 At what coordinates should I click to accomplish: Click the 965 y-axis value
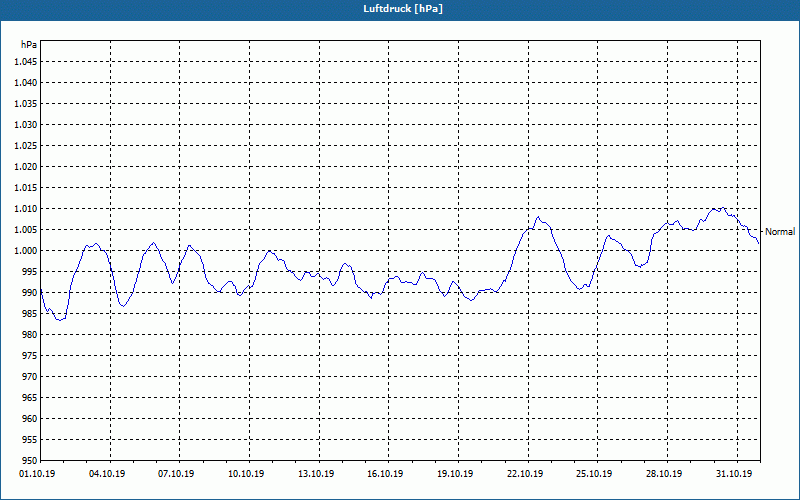point(31,397)
